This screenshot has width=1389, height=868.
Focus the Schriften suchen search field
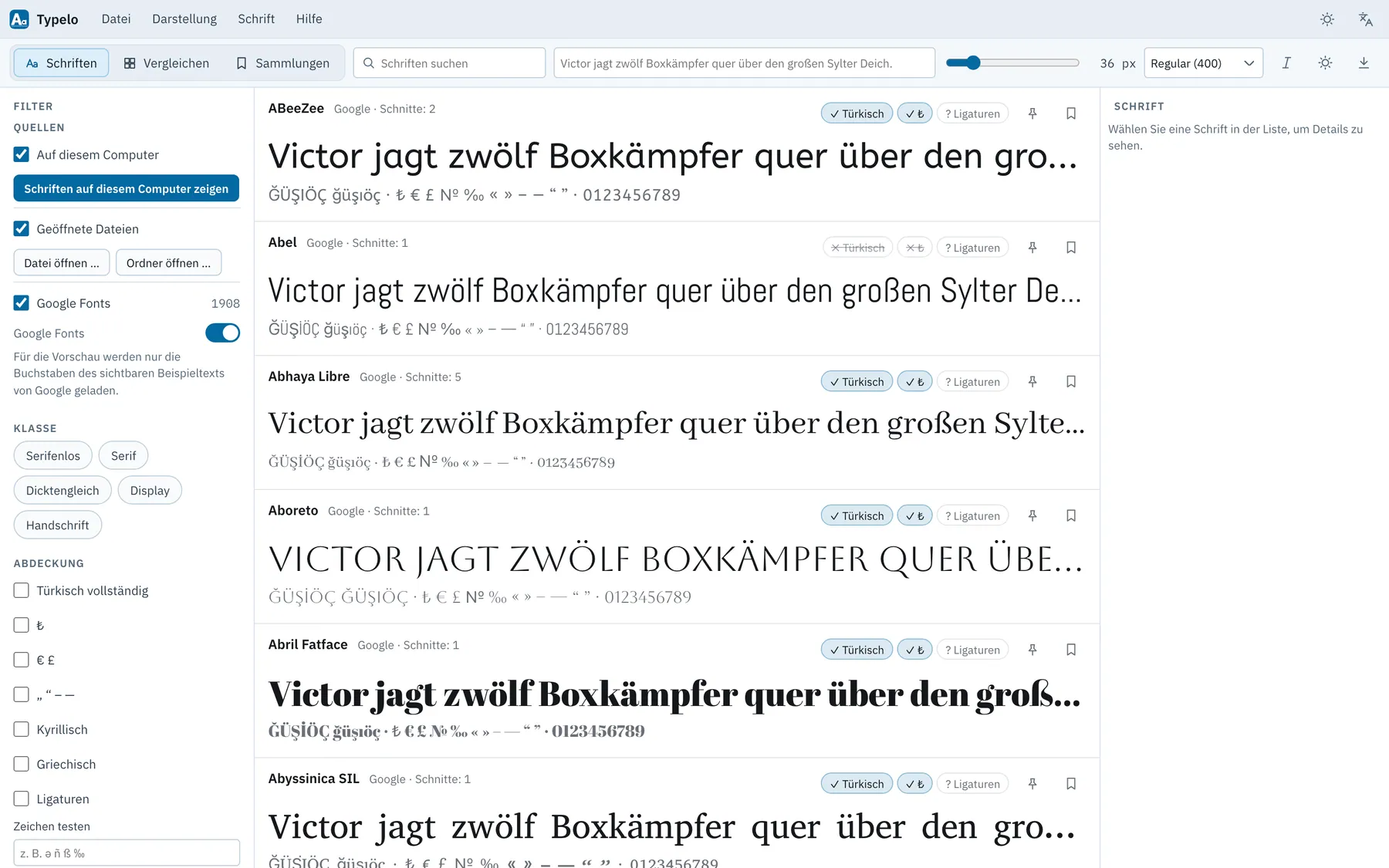tap(449, 63)
